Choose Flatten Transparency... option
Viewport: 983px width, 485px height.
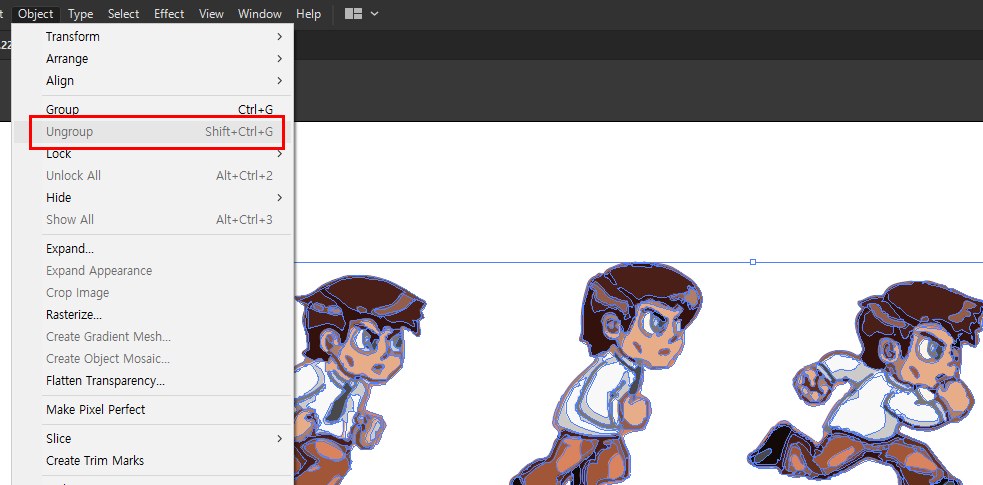(152, 380)
